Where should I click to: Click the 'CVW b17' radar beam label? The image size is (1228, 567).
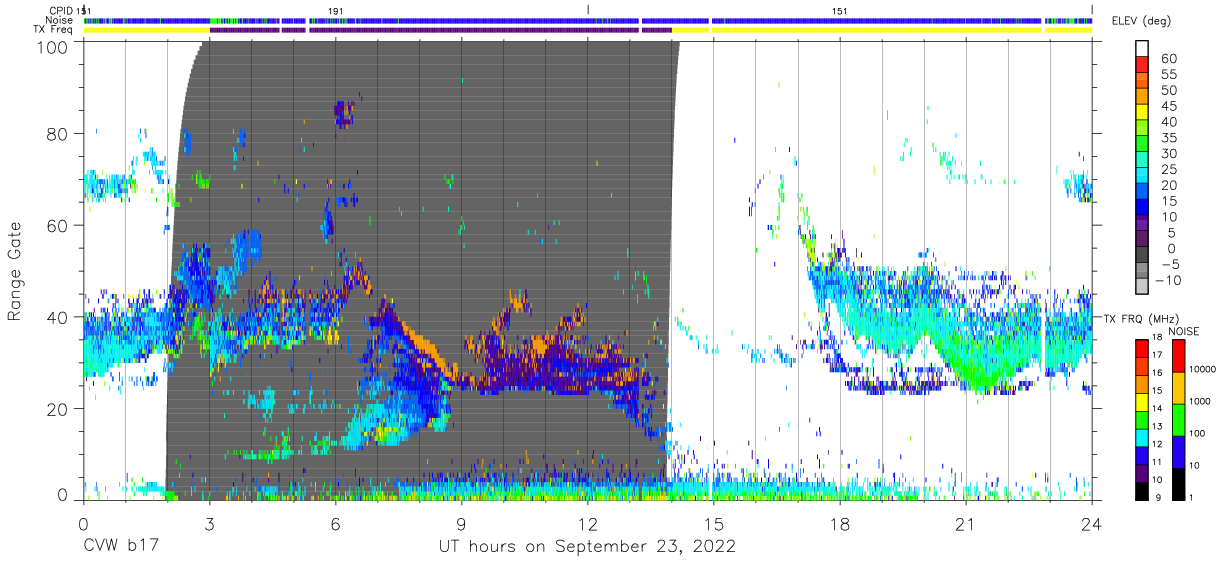click(120, 547)
